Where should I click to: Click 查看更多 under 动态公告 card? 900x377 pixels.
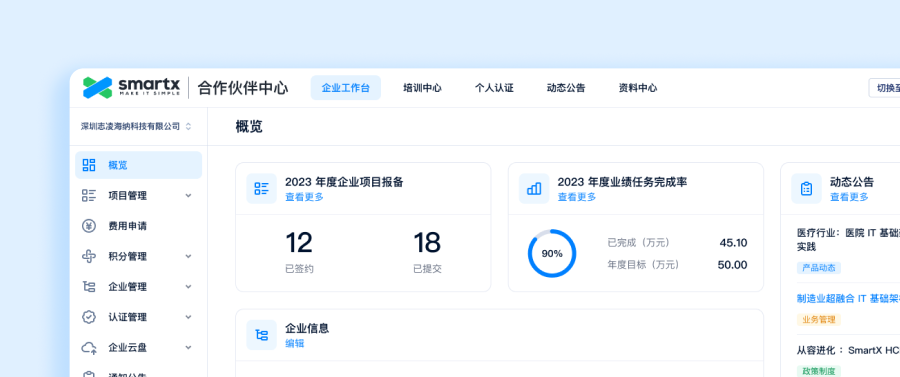tap(849, 197)
